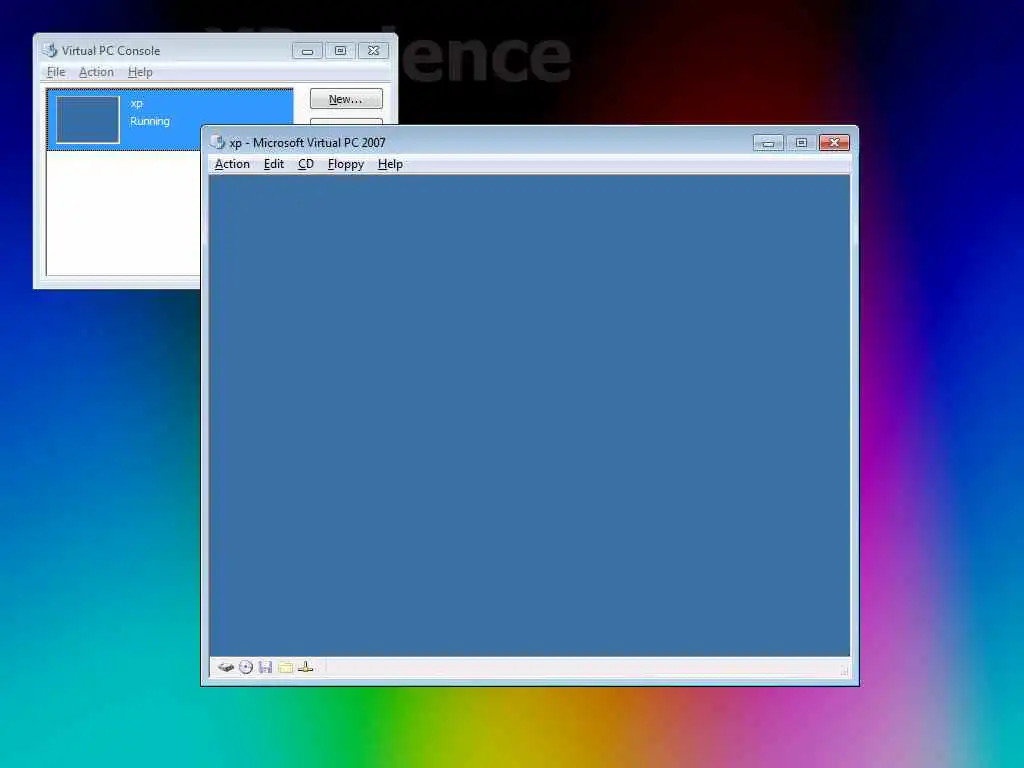Click the Virtual PC Console title icon
1024x768 pixels.
click(x=50, y=50)
